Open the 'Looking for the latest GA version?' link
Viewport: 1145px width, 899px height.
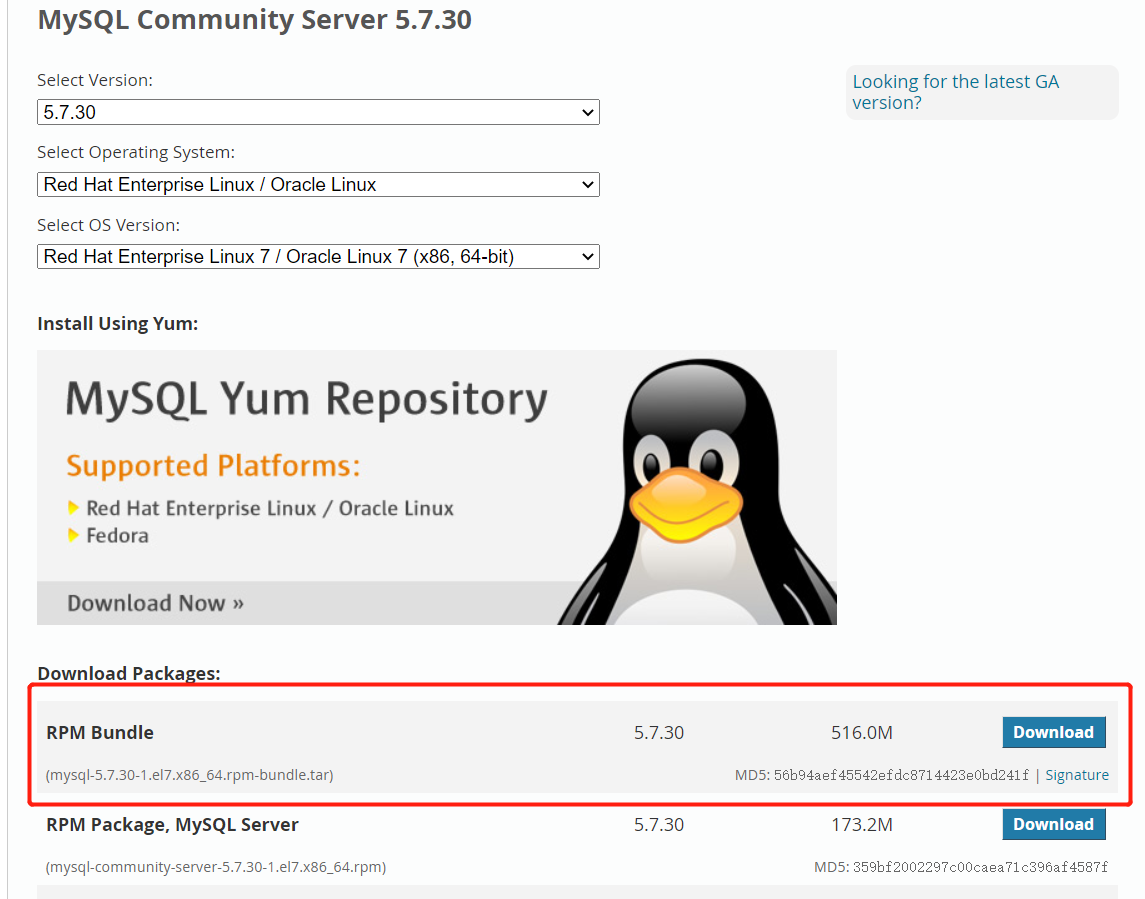point(955,92)
